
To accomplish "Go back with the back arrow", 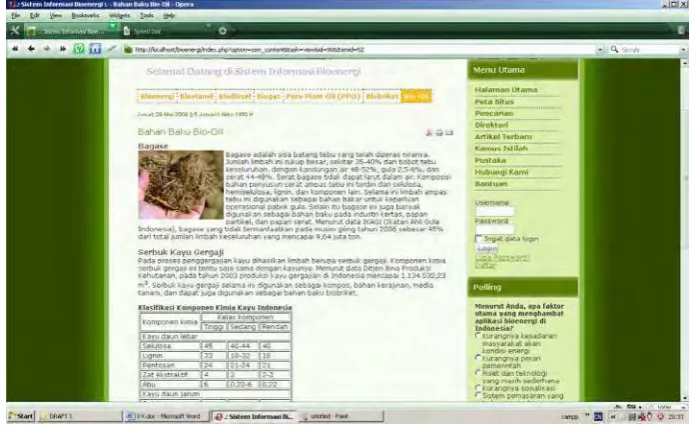I will coord(31,49).
